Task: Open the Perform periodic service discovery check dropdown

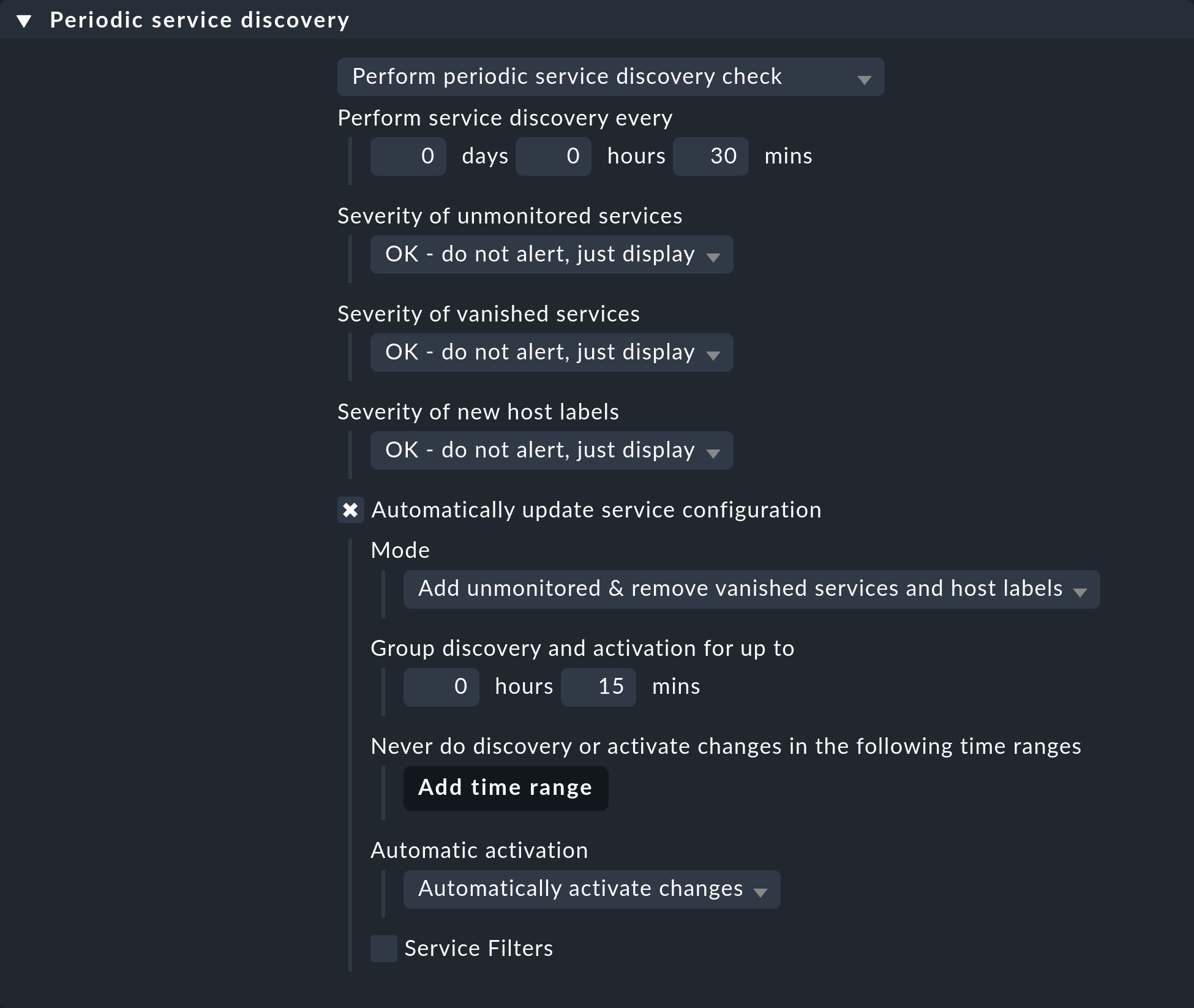Action: [x=610, y=77]
